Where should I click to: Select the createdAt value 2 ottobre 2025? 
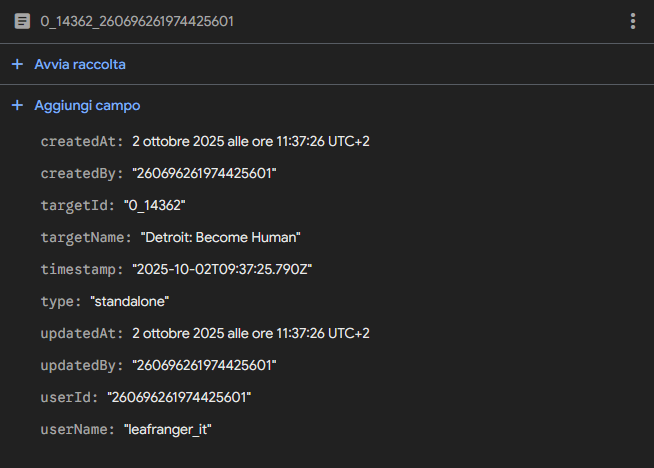251,141
